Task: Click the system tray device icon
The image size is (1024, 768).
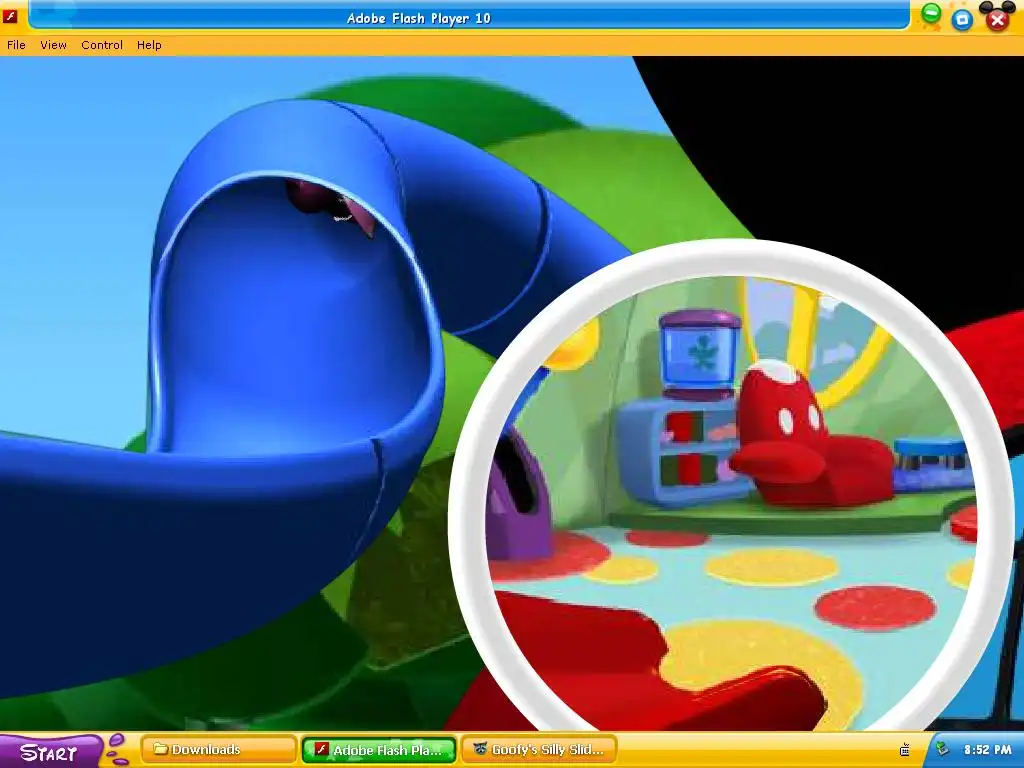Action: coord(904,750)
